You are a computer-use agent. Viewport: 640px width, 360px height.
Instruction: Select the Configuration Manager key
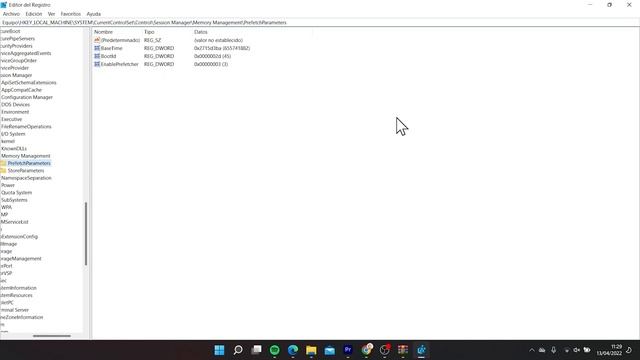coord(27,97)
